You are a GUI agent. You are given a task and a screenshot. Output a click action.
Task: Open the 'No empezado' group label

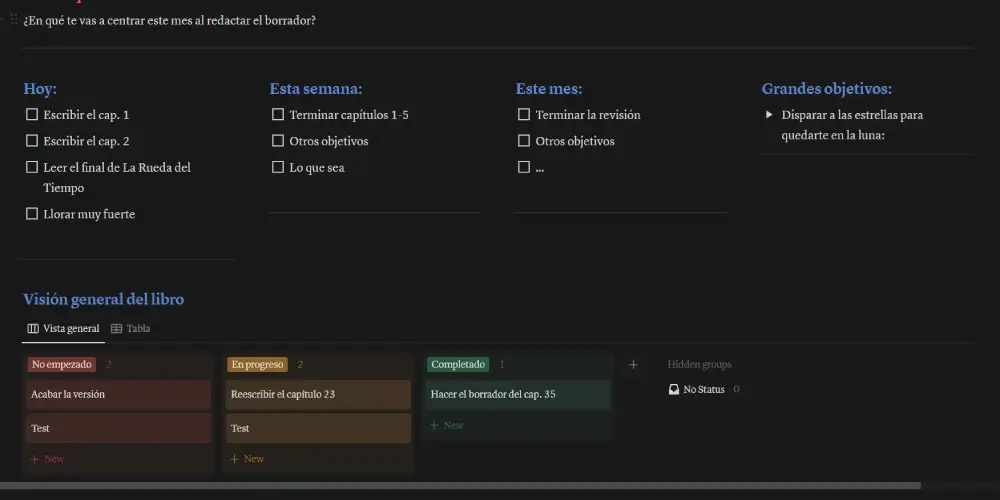pyautogui.click(x=62, y=365)
